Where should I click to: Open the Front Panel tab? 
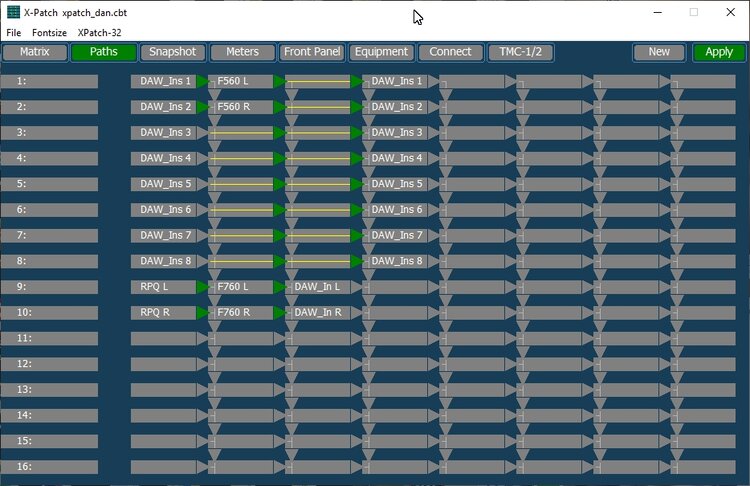pos(312,52)
